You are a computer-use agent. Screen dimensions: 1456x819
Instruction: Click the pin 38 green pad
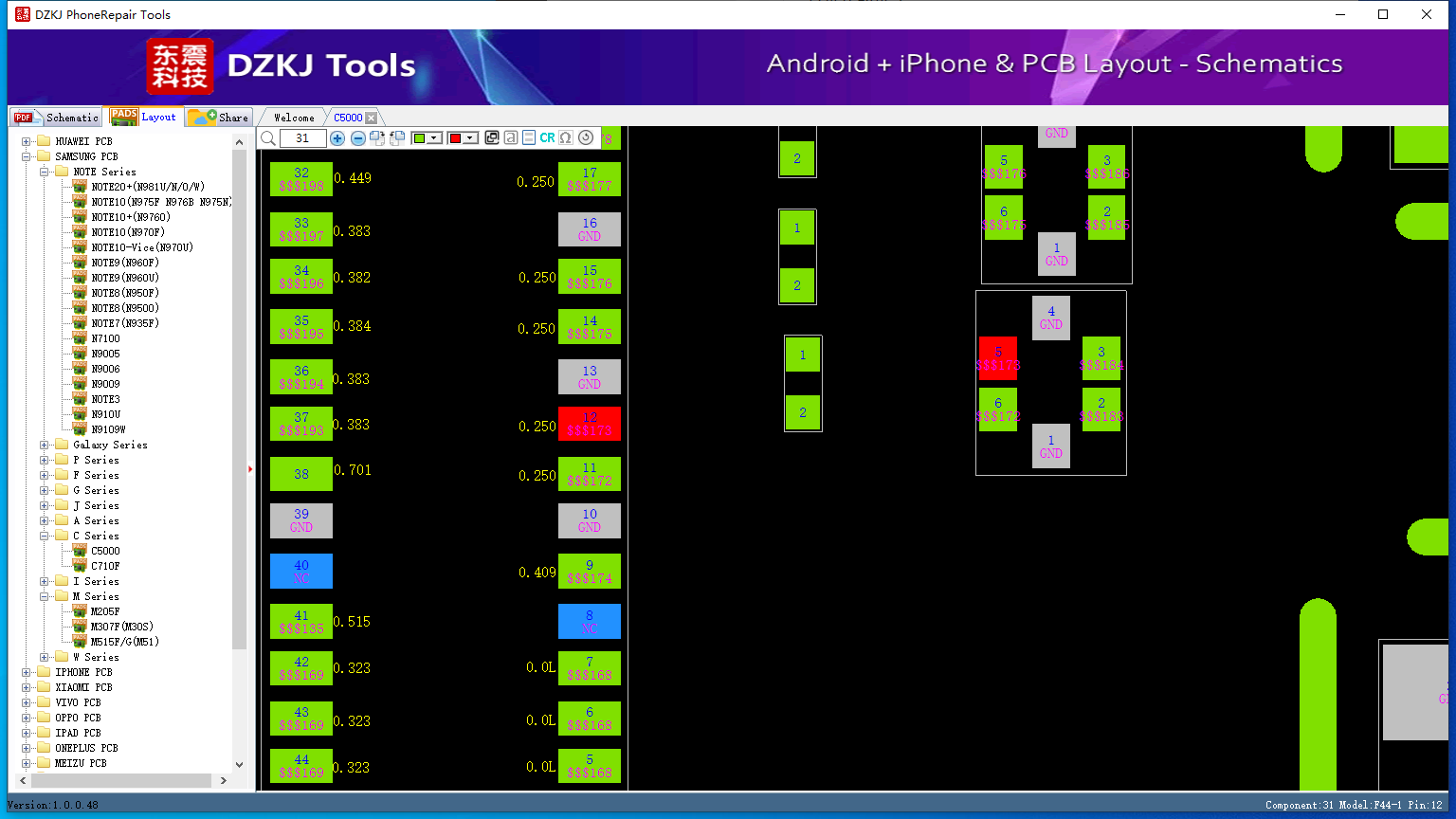click(x=301, y=474)
